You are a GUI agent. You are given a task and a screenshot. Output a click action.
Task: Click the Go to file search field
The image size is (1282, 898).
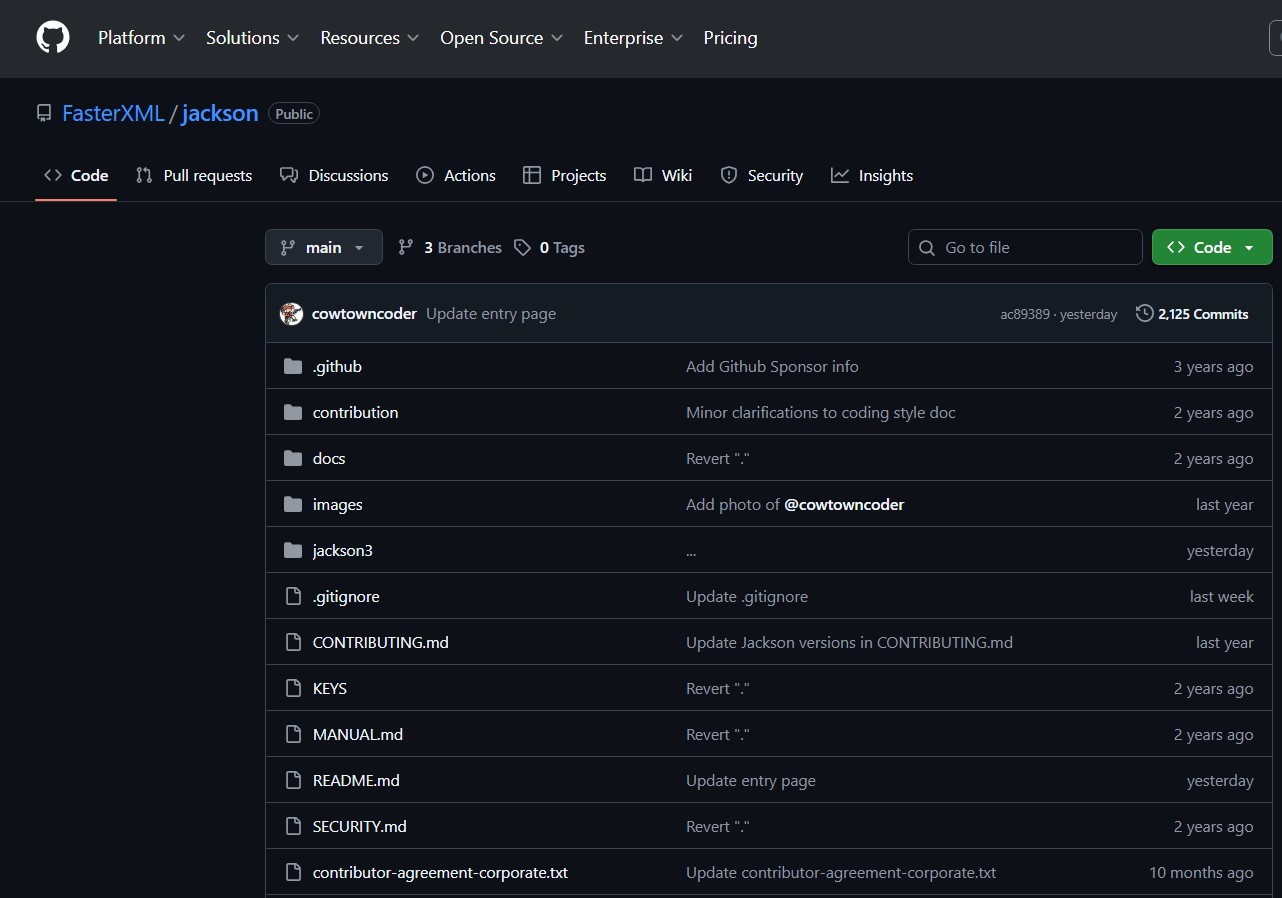(1025, 248)
